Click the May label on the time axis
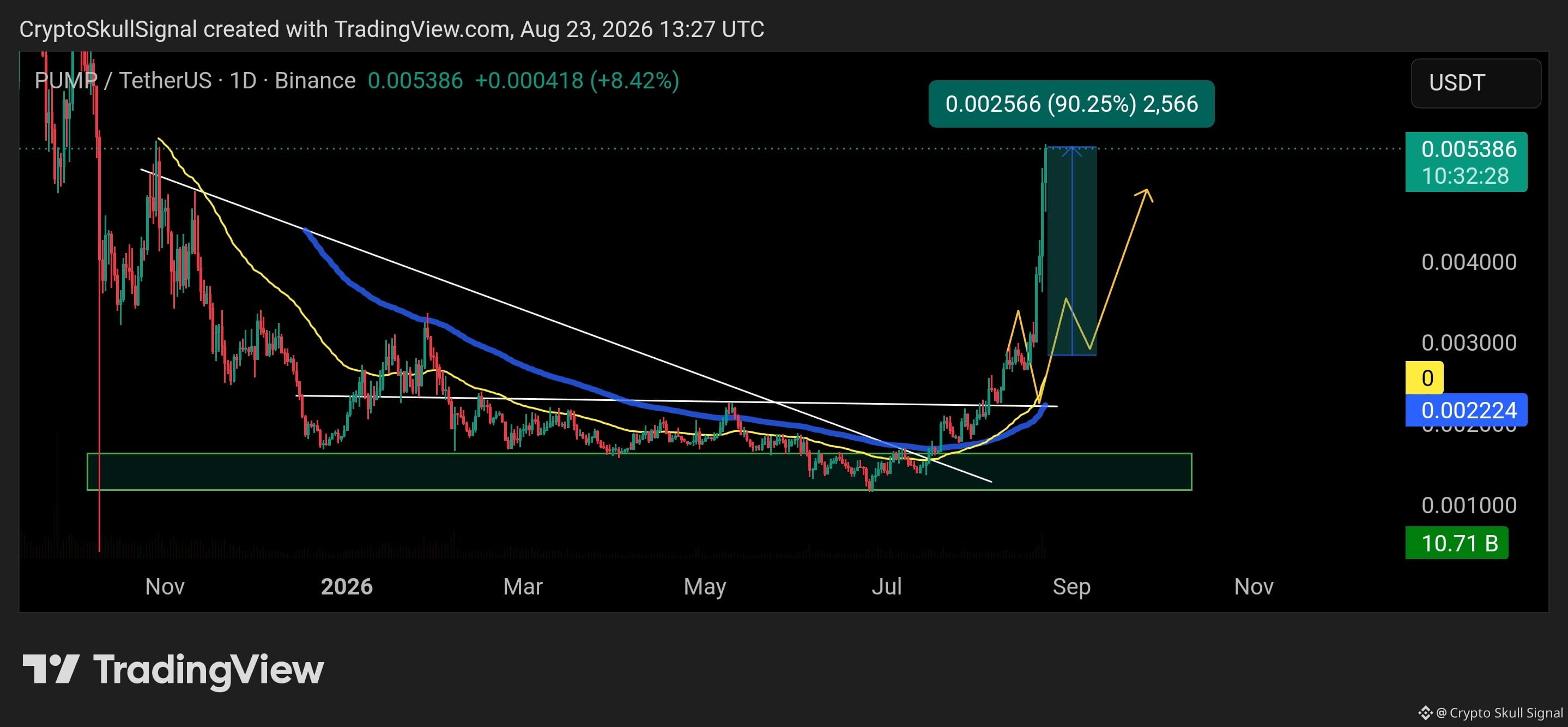This screenshot has height=727, width=1568. click(x=705, y=586)
